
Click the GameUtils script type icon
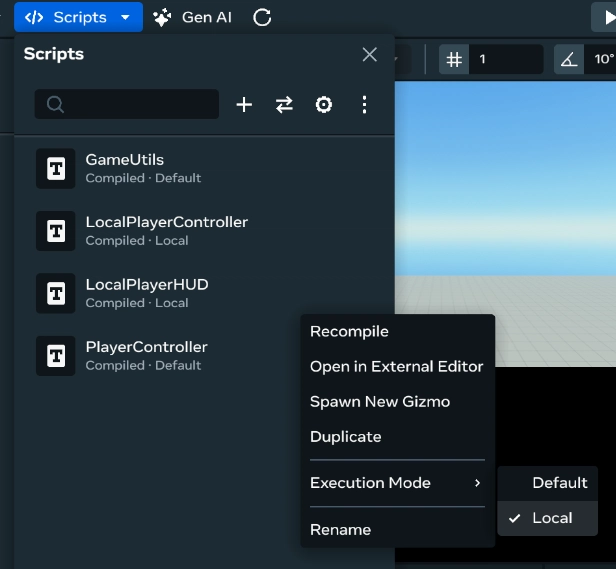click(x=56, y=168)
